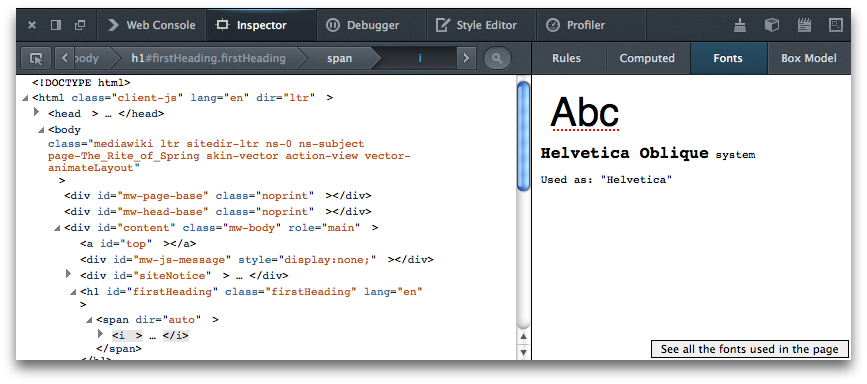Select the Fonts sidebar tab
This screenshot has width=867, height=384.
[x=728, y=58]
